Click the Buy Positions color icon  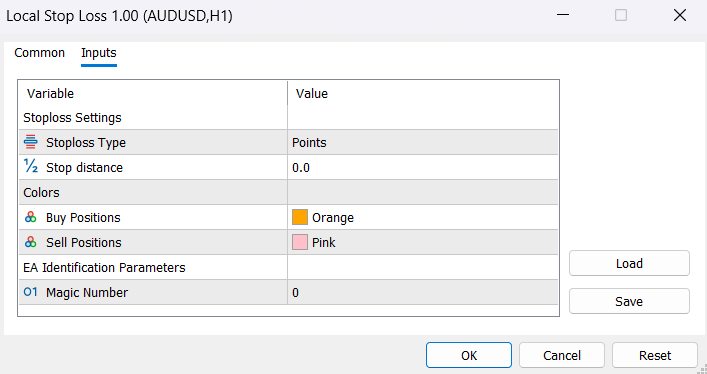(x=31, y=217)
